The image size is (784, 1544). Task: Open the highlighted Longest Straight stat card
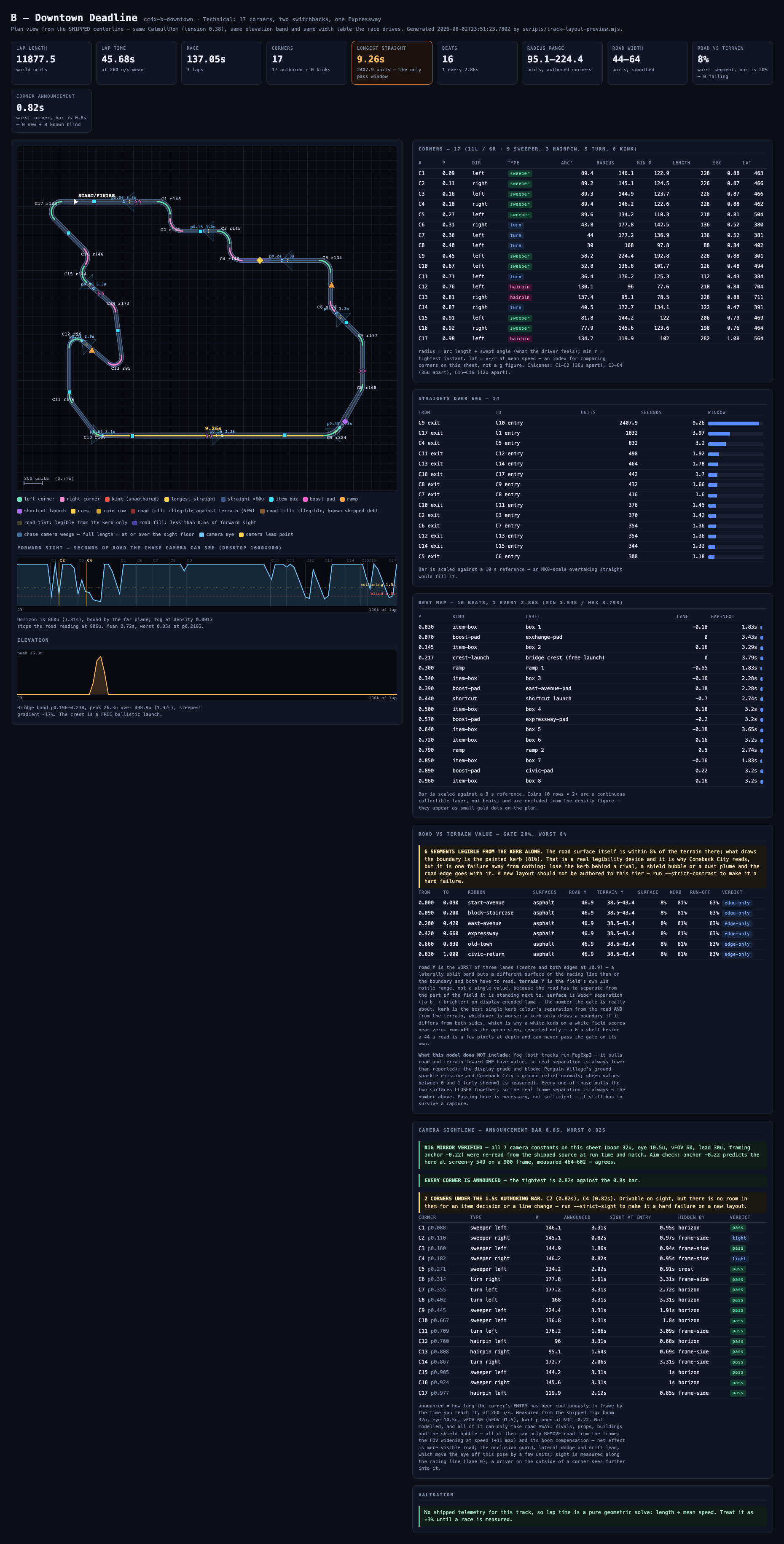click(392, 63)
